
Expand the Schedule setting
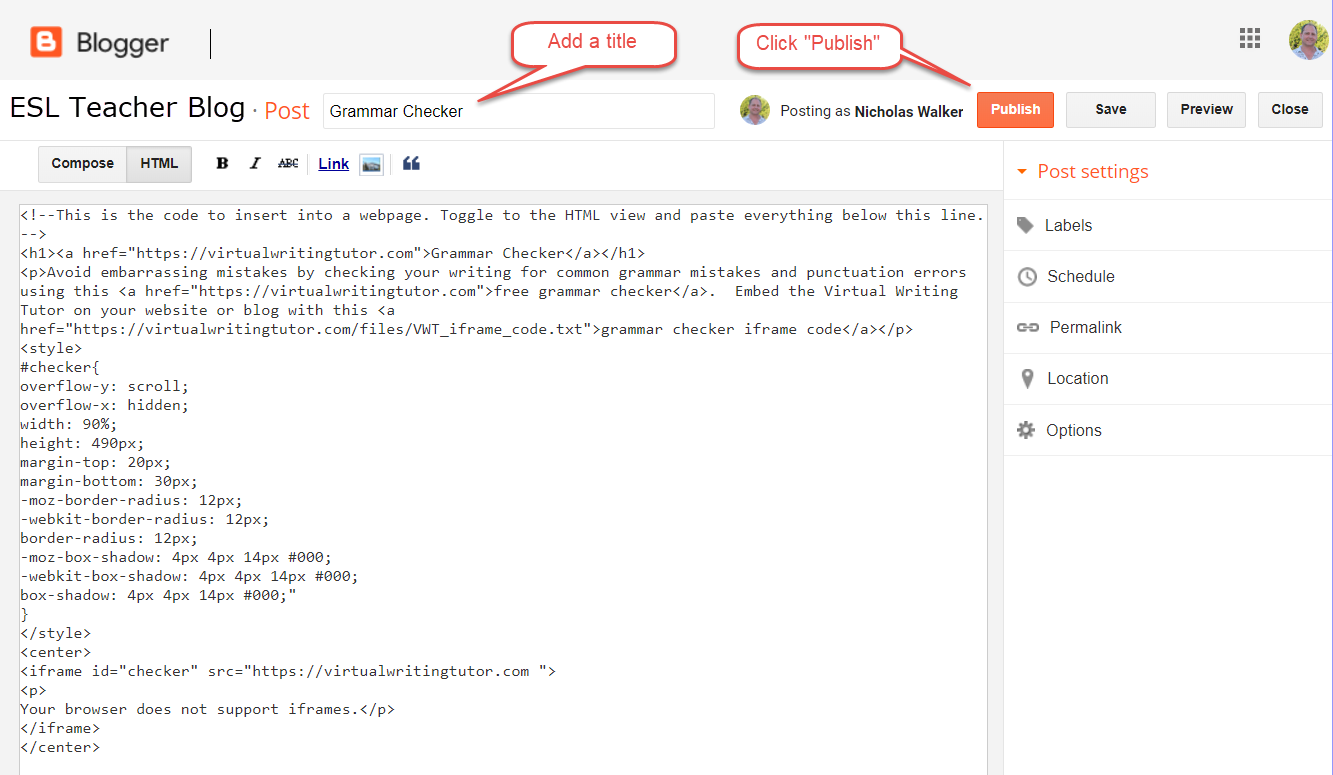pyautogui.click(x=1168, y=277)
